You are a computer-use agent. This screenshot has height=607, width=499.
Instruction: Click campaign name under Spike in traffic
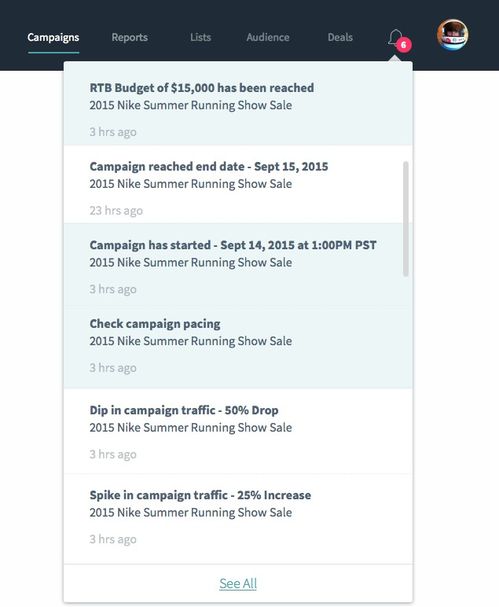(x=191, y=513)
